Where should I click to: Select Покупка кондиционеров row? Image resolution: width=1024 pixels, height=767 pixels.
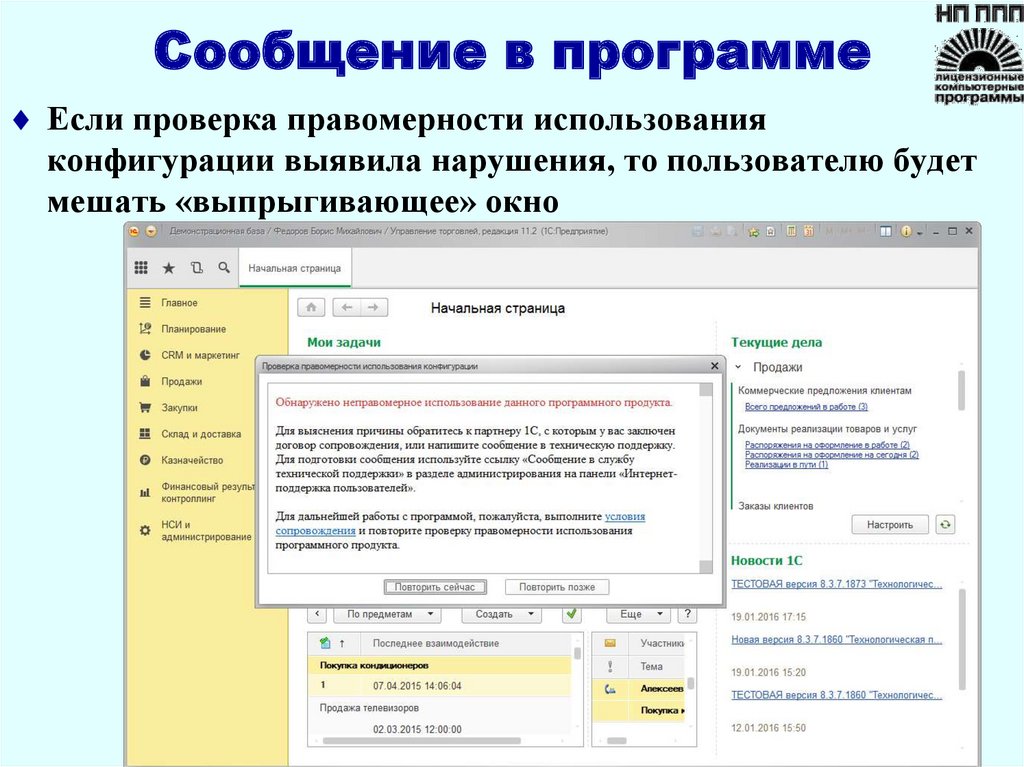[x=439, y=665]
